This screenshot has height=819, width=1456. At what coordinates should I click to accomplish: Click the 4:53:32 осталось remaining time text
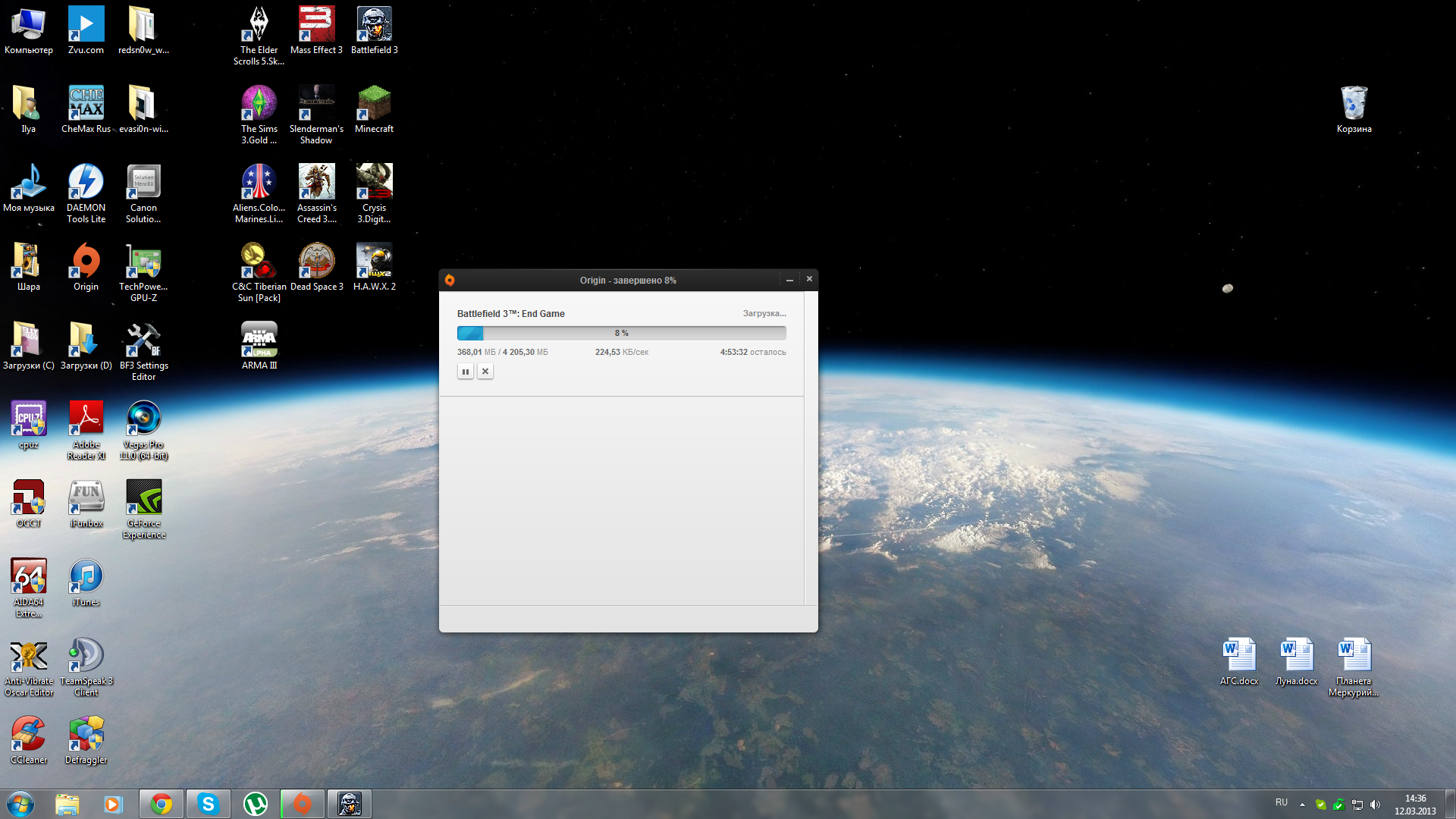(x=753, y=352)
